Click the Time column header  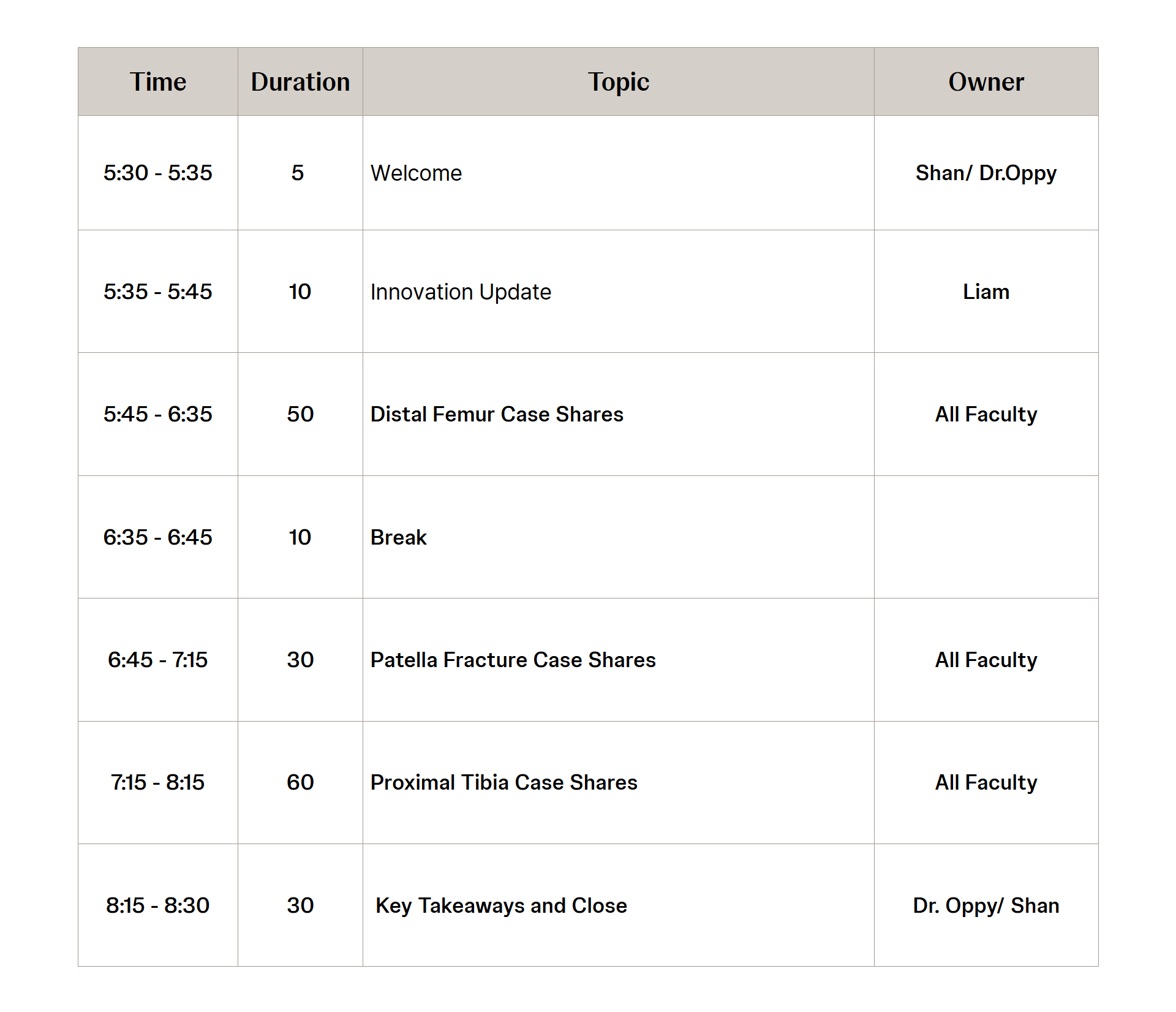point(158,82)
